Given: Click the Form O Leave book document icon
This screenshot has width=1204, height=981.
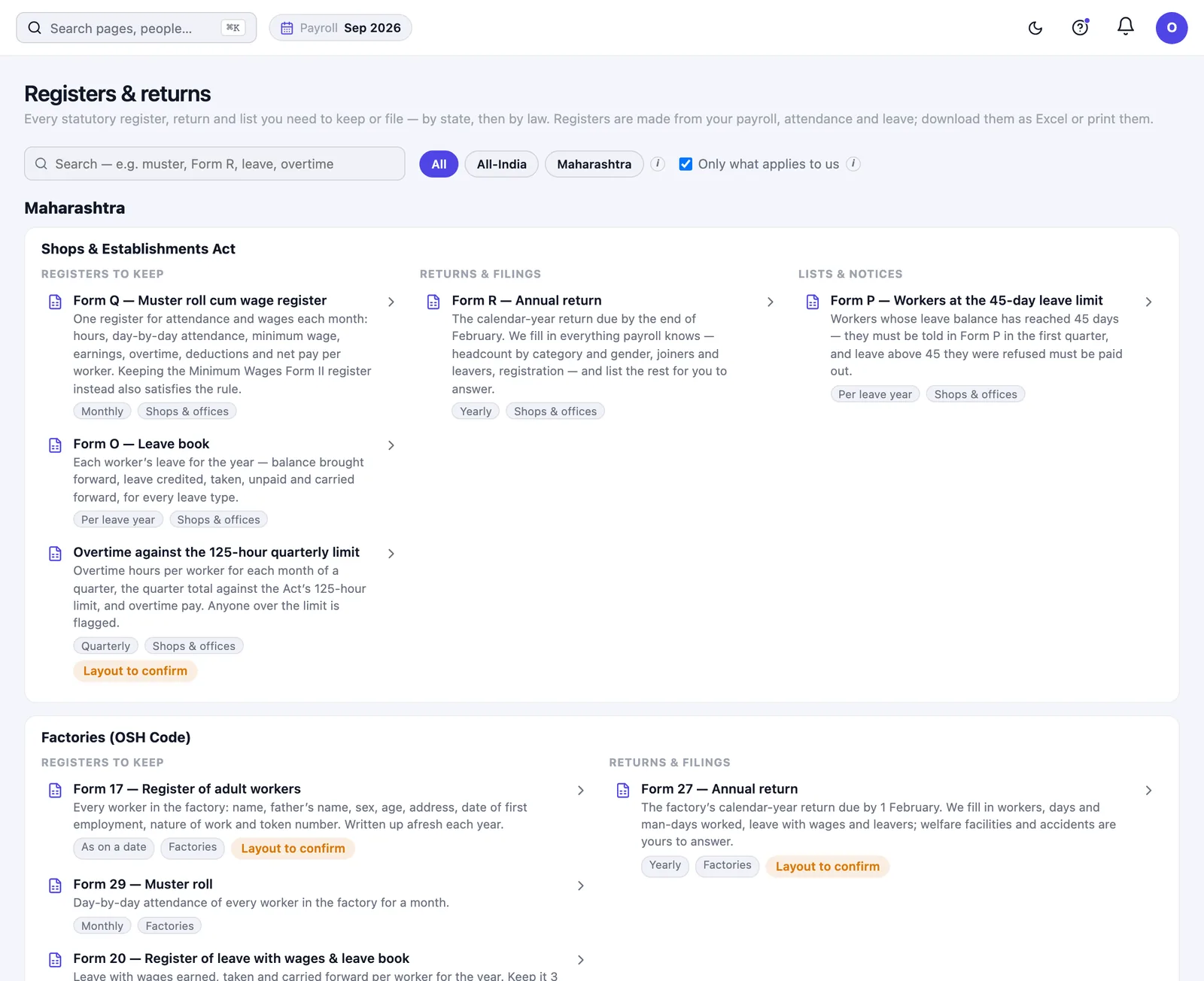Looking at the screenshot, I should 55,445.
